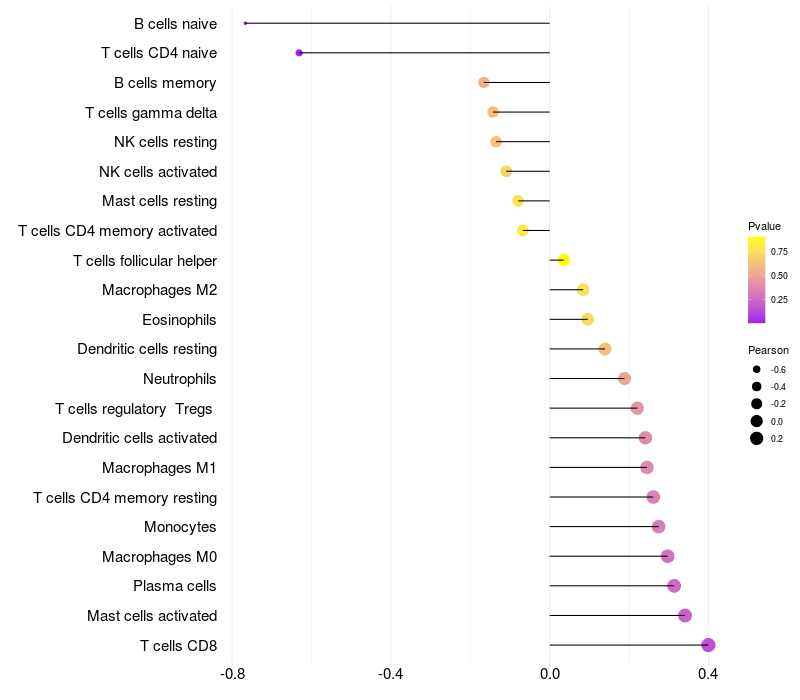
Task: Click the Pearson 0.2 legend circle
Action: (x=757, y=438)
